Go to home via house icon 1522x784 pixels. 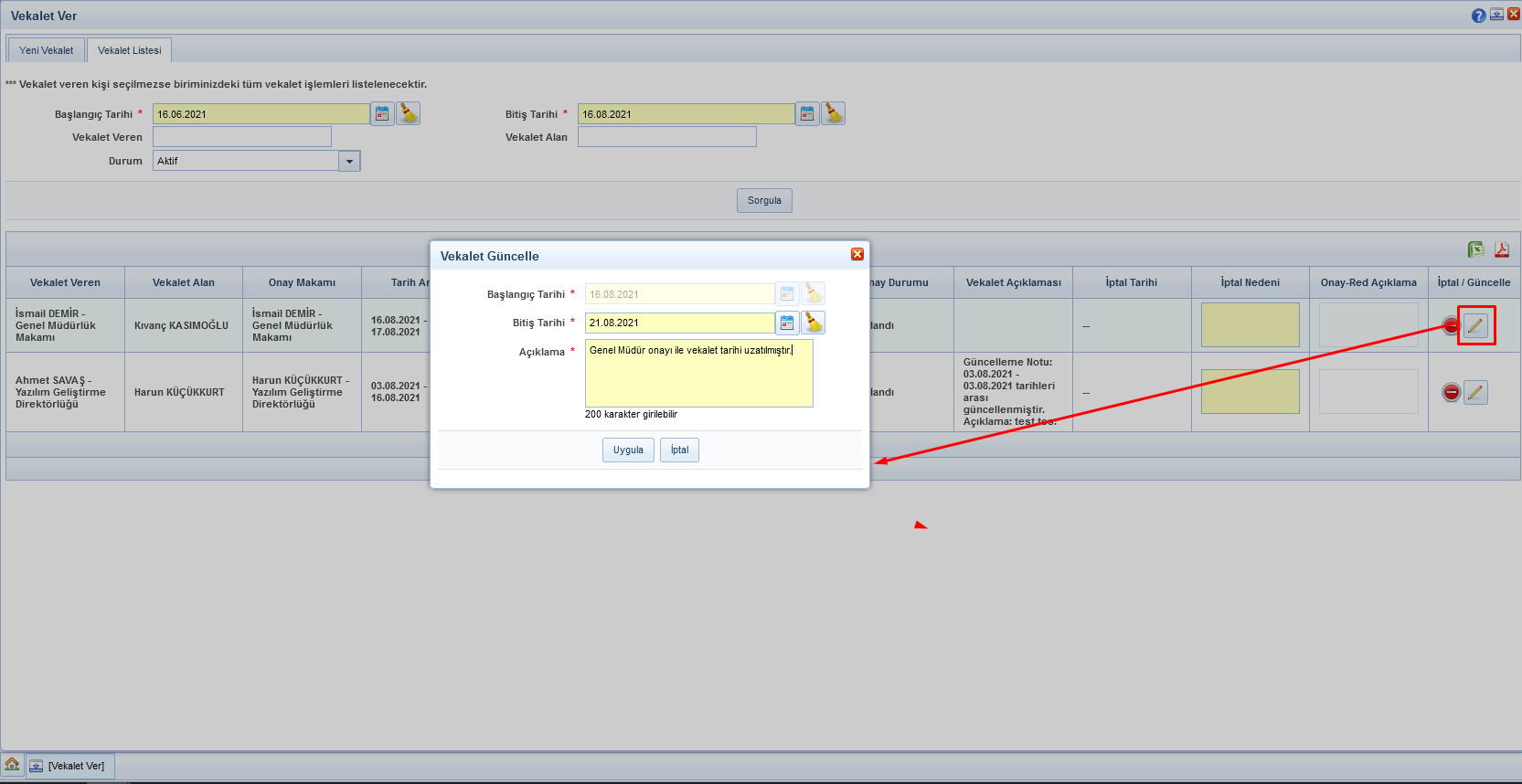pyautogui.click(x=13, y=765)
